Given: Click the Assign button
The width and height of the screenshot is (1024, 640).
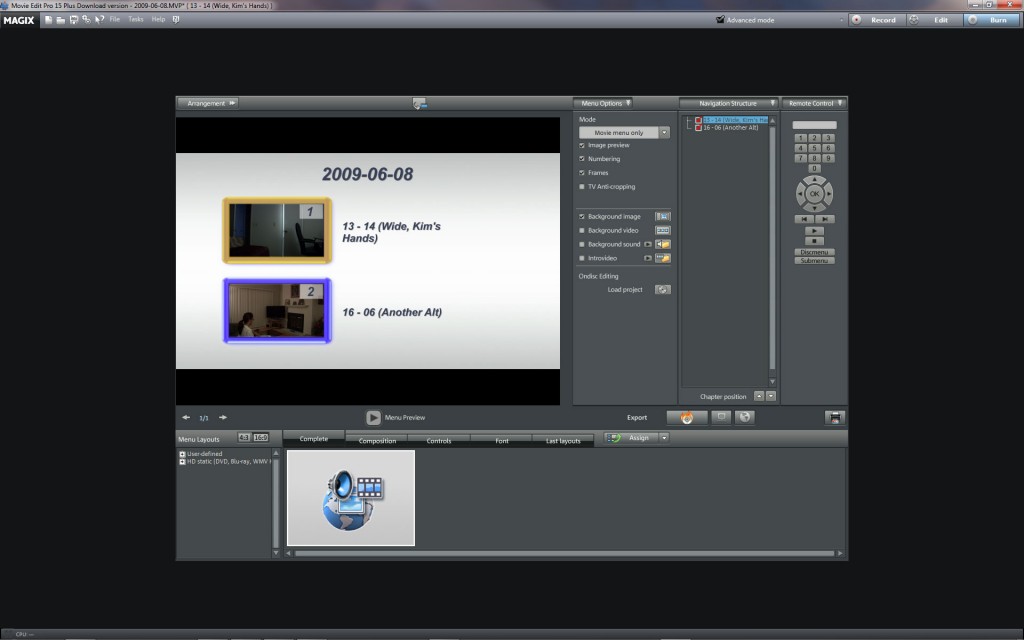Looking at the screenshot, I should point(632,438).
